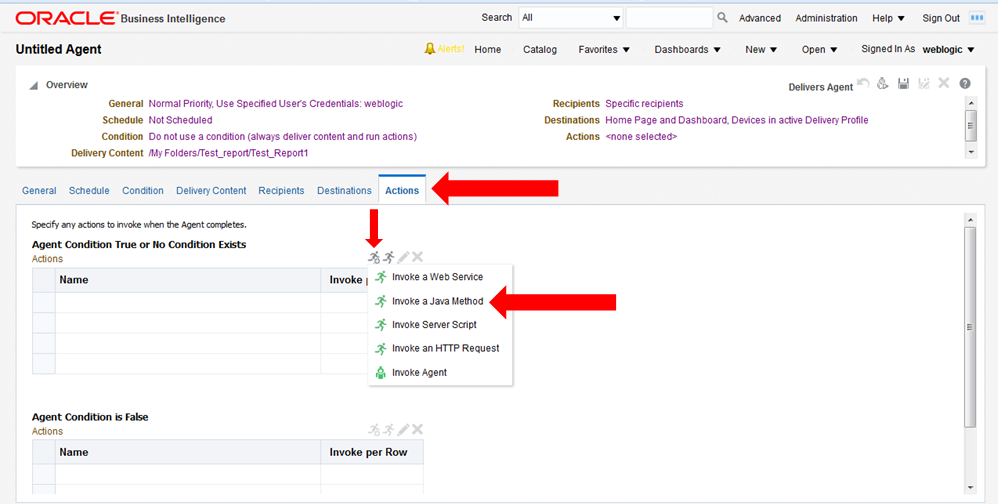Switch to the Delivery Content tab
The width and height of the screenshot is (998, 504).
pyautogui.click(x=211, y=190)
